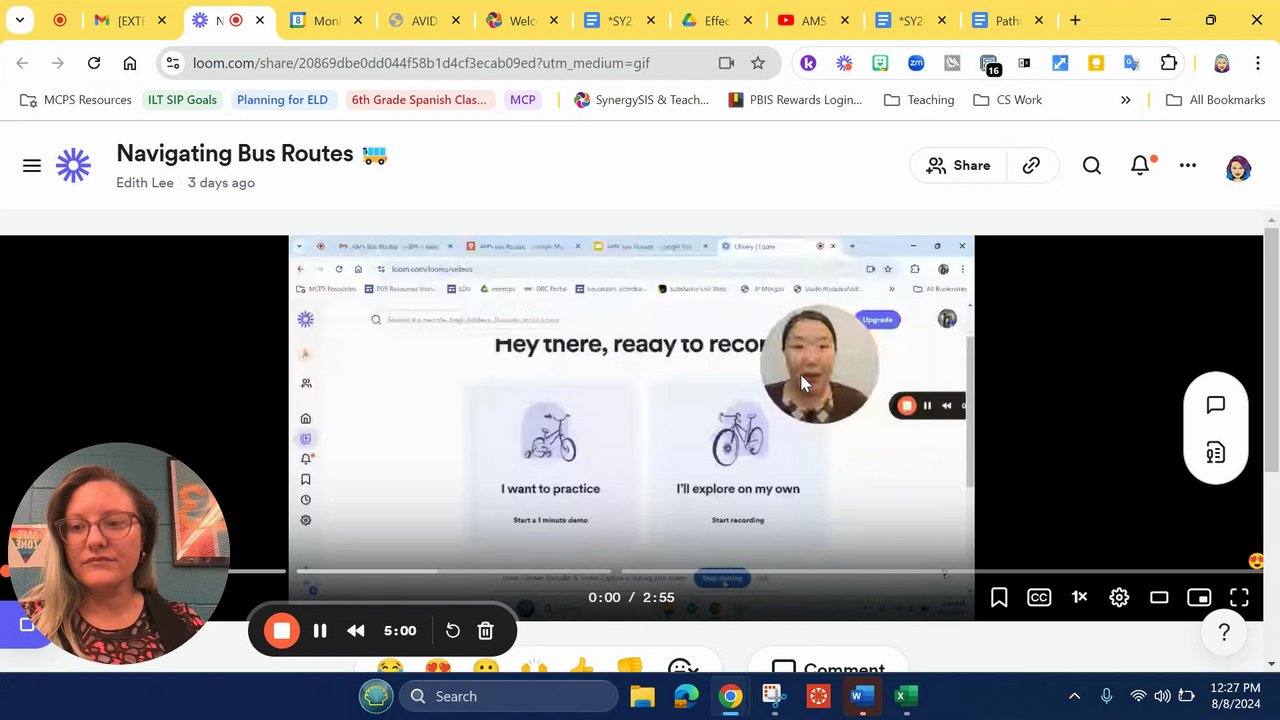Viewport: 1280px width, 720px height.
Task: Open the Chrome extensions puzzle icon
Action: 1168,63
